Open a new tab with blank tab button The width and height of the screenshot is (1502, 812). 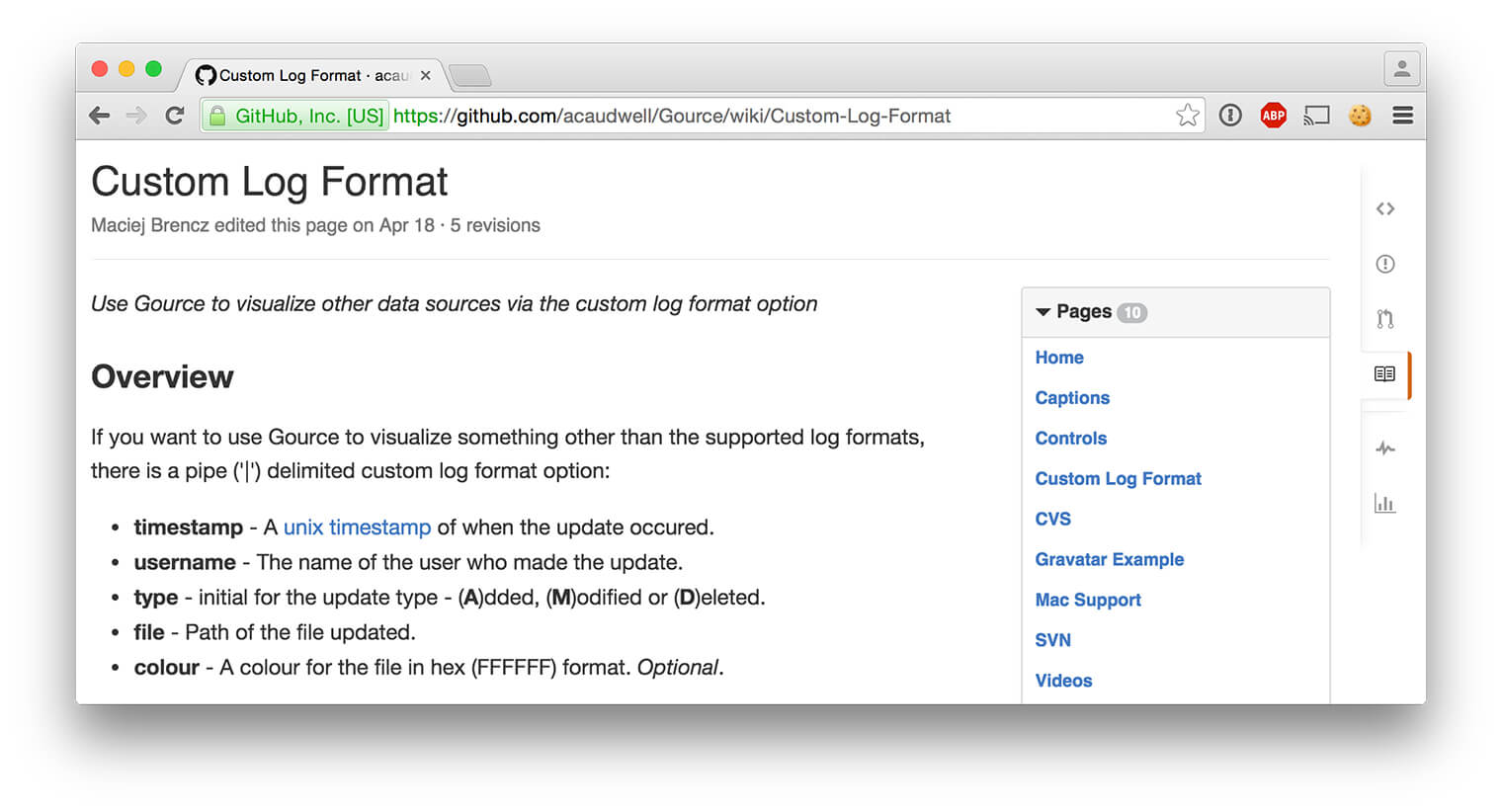pos(469,75)
